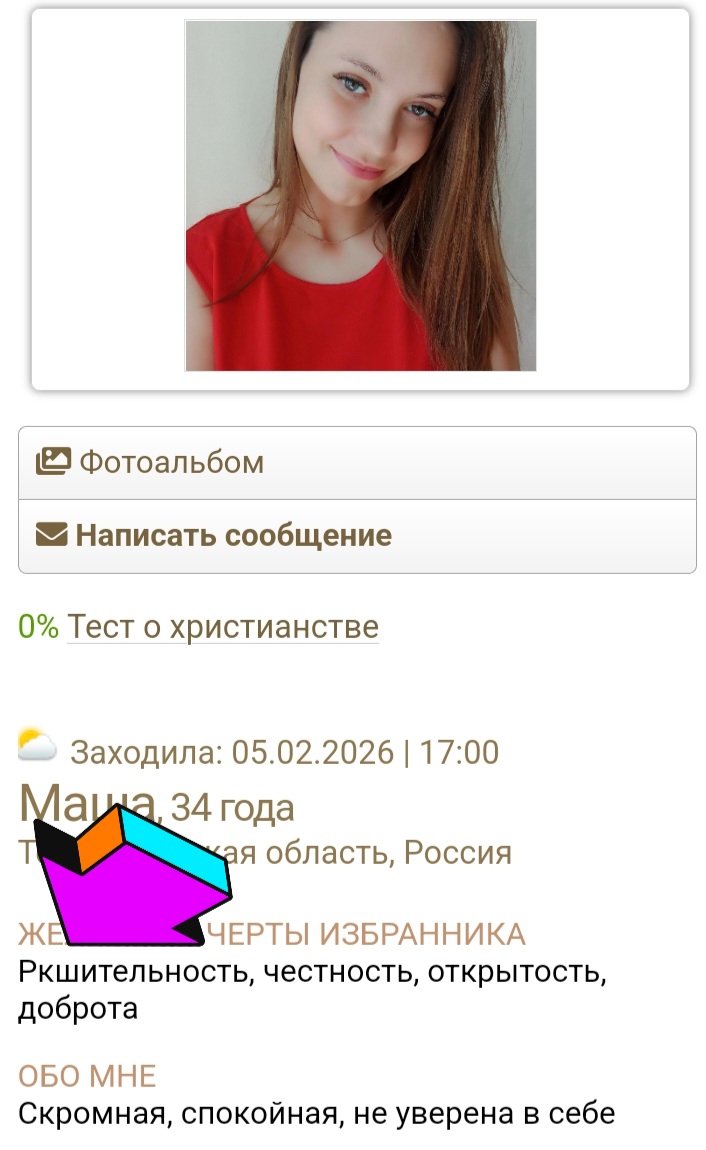Open the Фотоальбом button
The image size is (706, 1150).
pos(357,463)
